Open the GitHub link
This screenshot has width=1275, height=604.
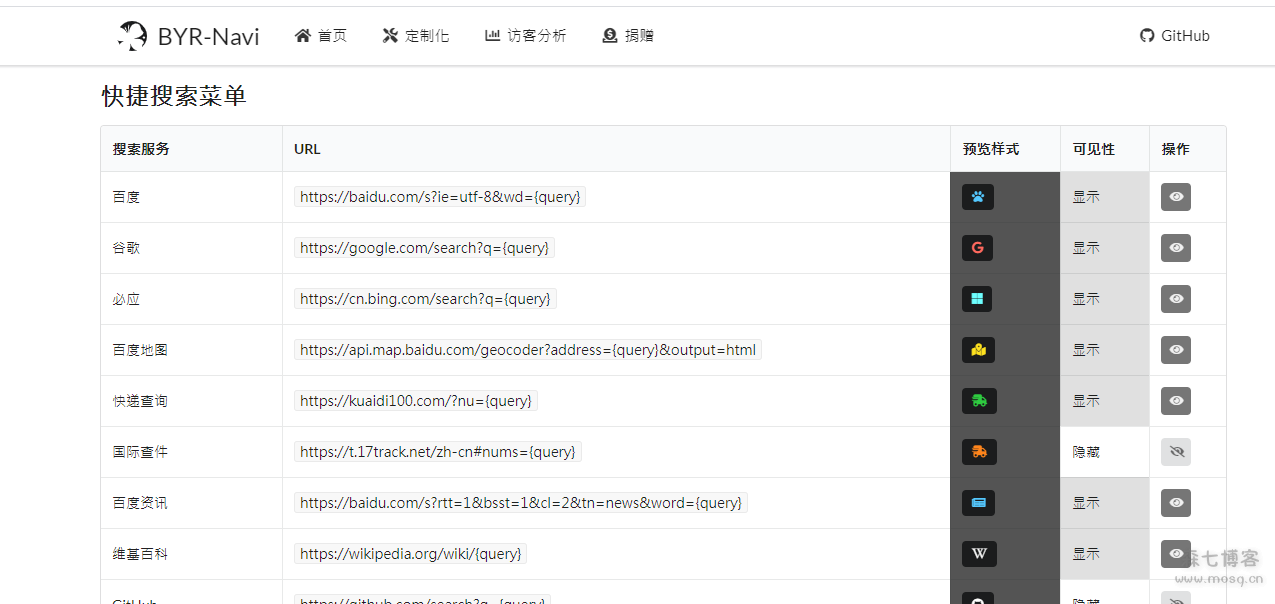[1174, 35]
